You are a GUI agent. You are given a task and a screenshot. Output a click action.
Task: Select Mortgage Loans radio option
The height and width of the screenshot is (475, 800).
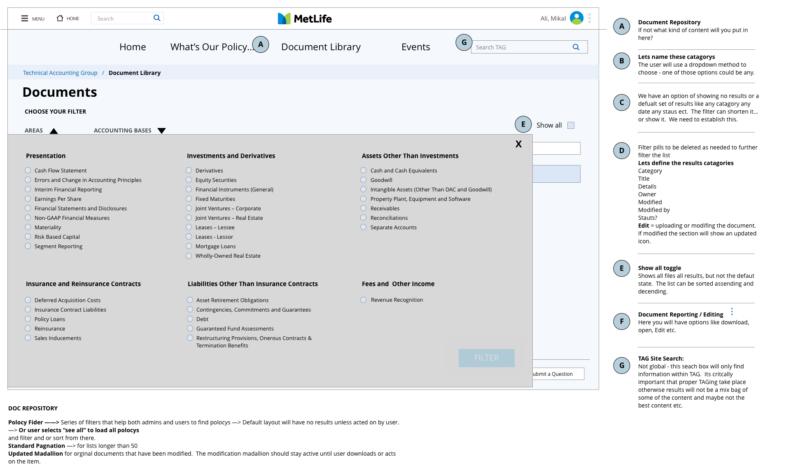pyautogui.click(x=189, y=246)
